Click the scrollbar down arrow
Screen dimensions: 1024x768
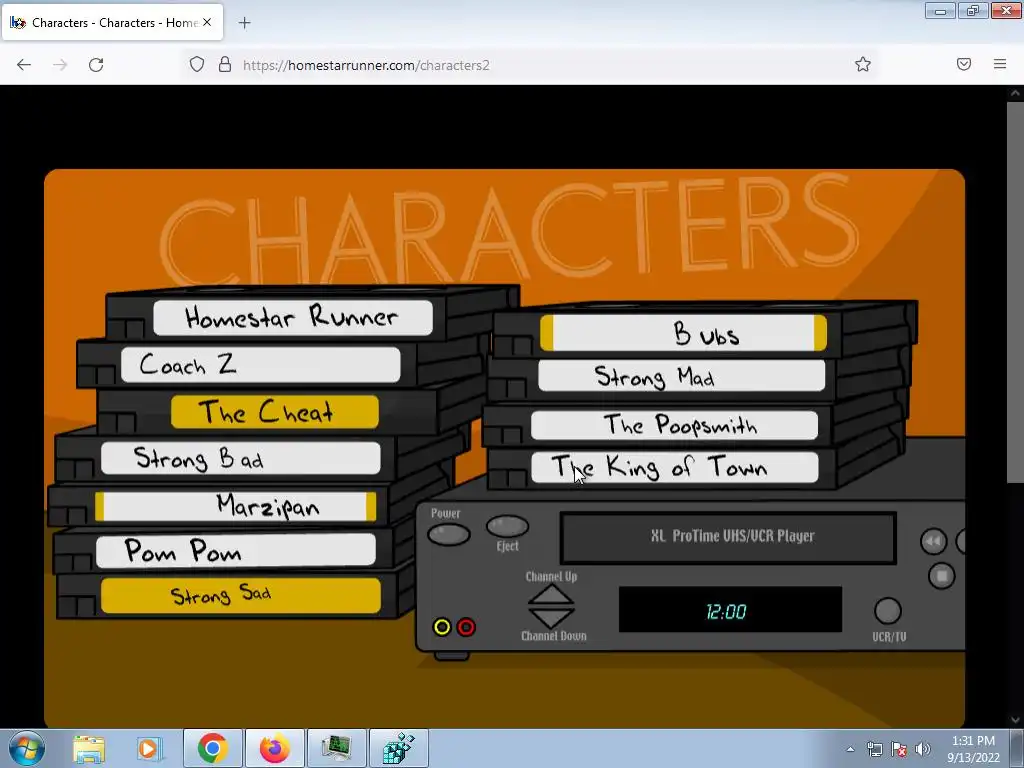(1015, 720)
